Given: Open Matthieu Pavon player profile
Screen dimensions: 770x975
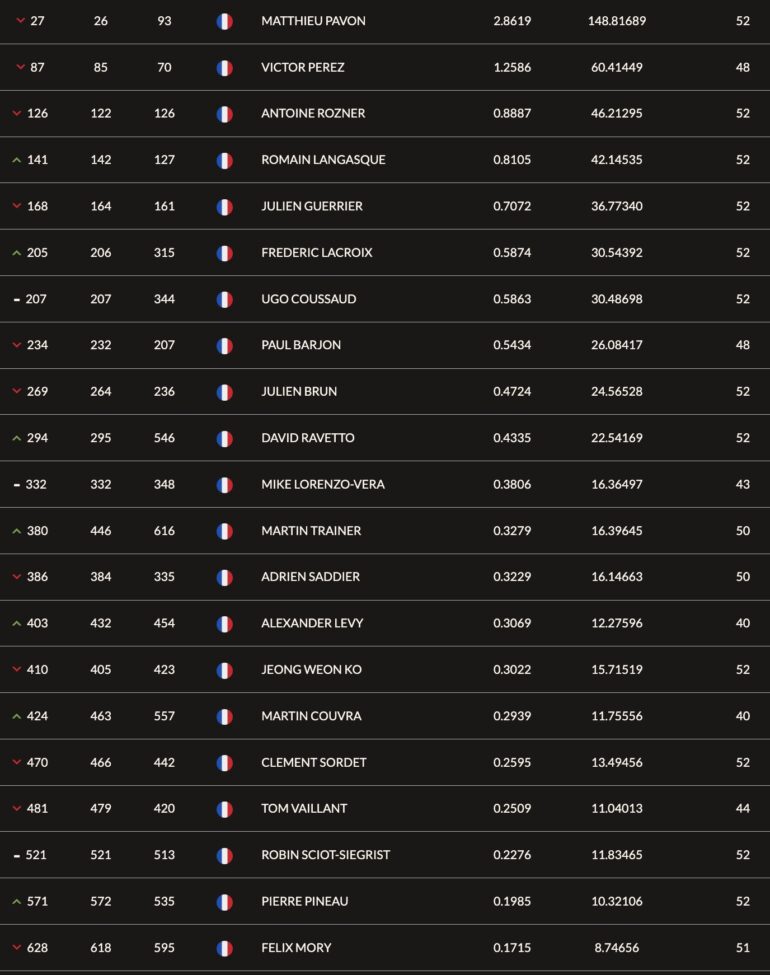Looking at the screenshot, I should click(313, 21).
